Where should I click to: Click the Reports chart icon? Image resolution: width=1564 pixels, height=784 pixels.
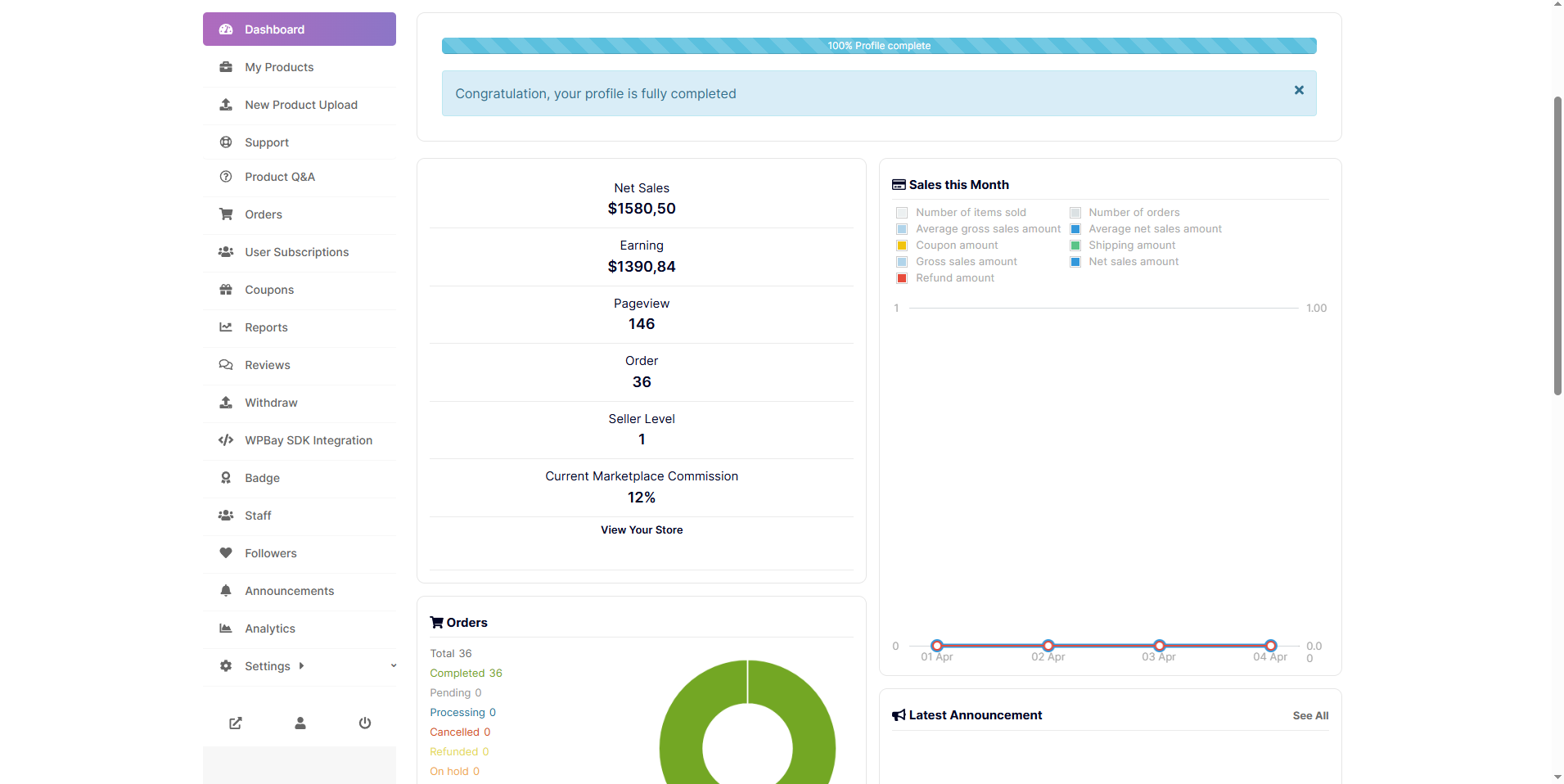[x=226, y=327]
